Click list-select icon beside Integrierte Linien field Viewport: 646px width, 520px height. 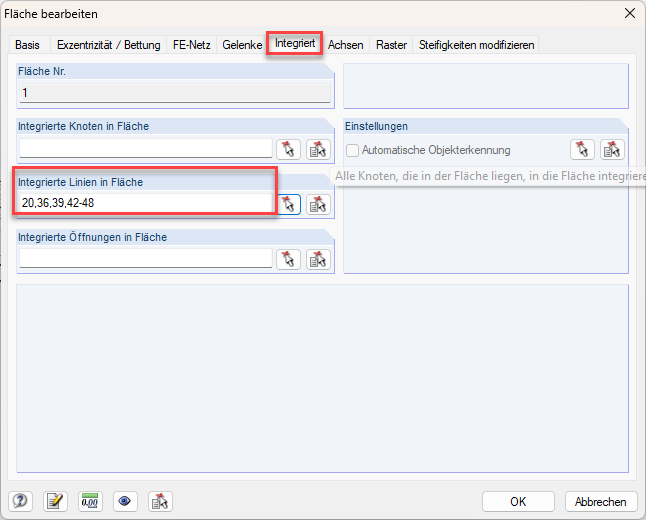318,204
